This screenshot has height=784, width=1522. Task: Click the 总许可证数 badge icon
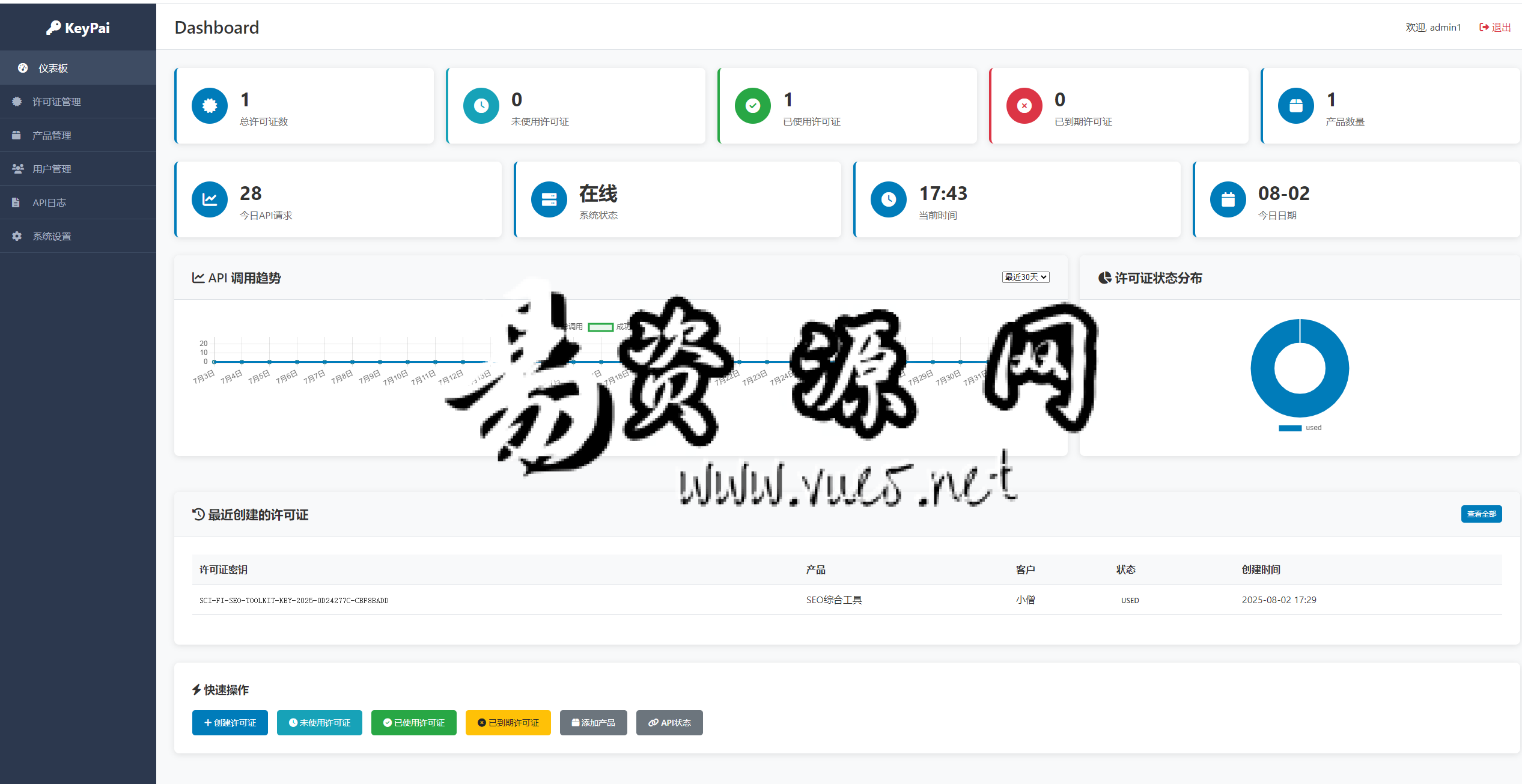210,106
